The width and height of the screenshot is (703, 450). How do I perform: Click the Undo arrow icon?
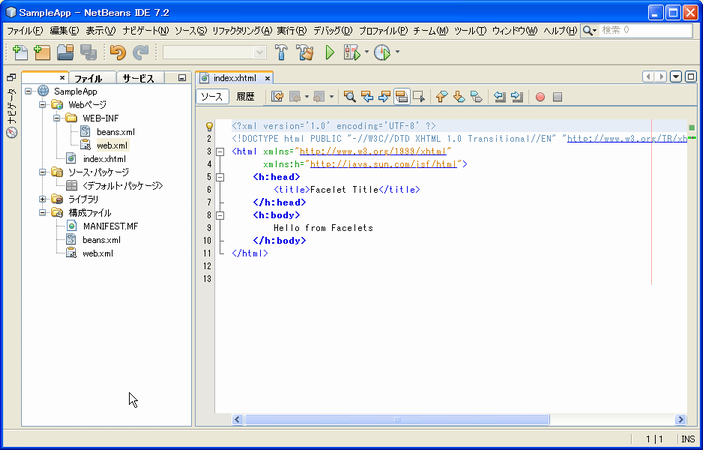118,53
